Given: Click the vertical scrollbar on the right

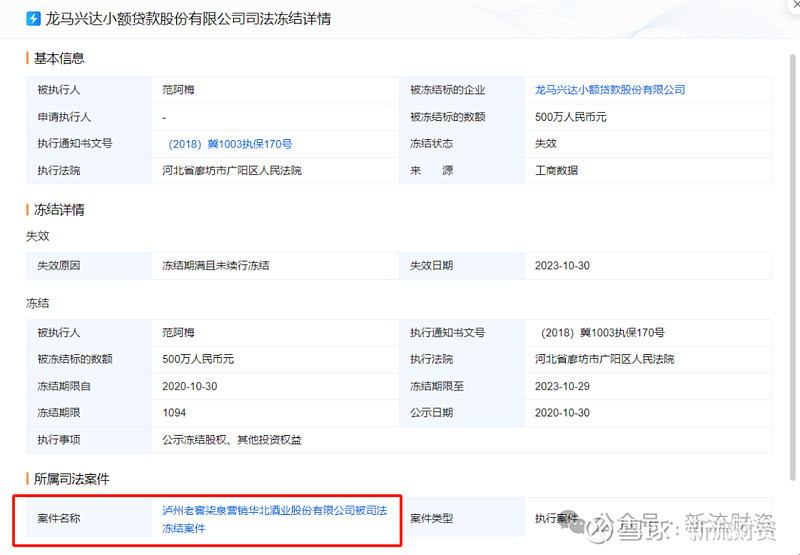Looking at the screenshot, I should click(793, 267).
